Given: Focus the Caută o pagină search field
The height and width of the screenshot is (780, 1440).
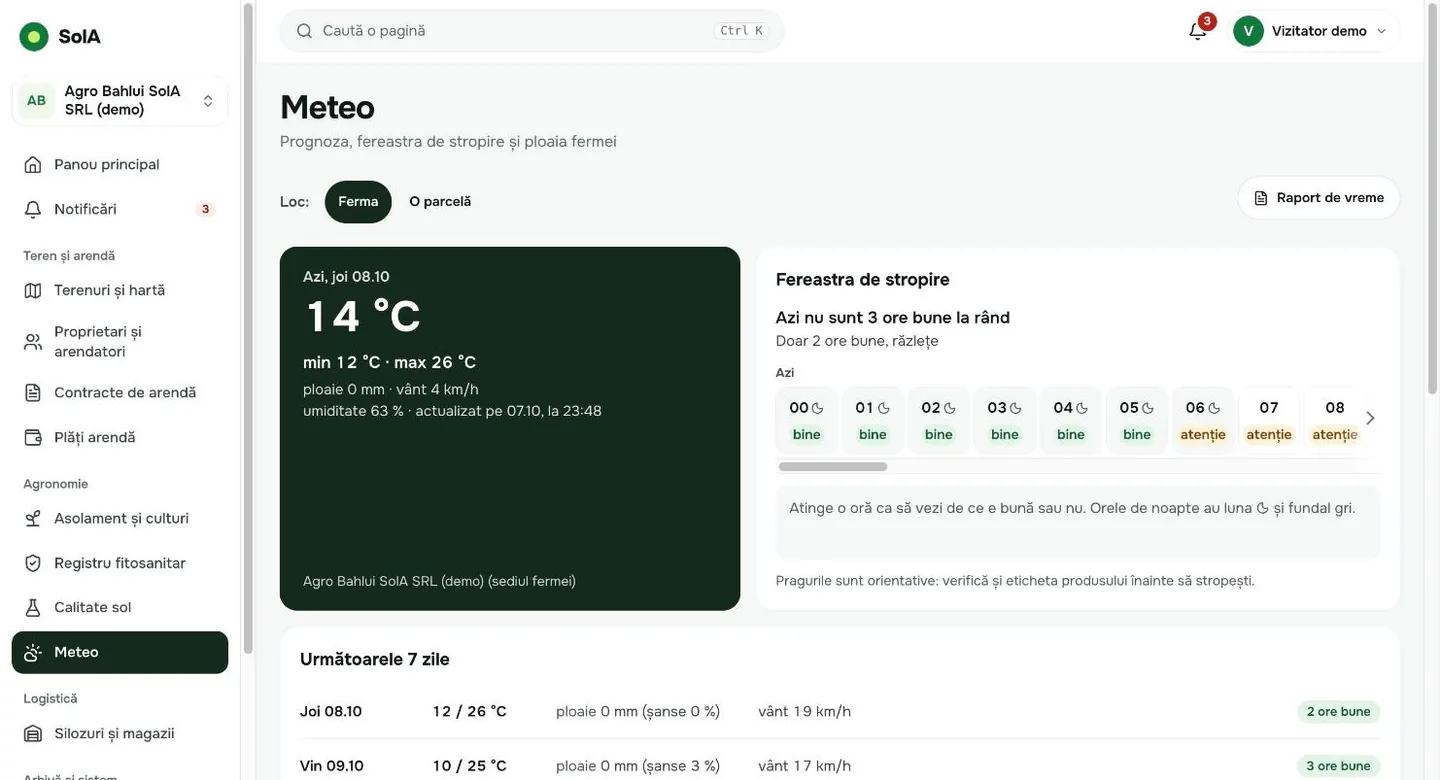Looking at the screenshot, I should pyautogui.click(x=532, y=31).
